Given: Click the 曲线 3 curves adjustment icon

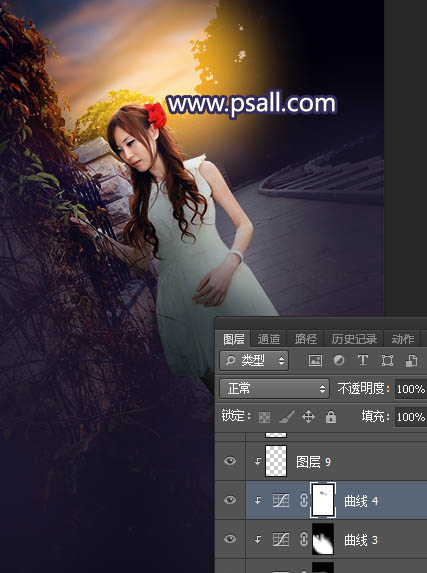Looking at the screenshot, I should [x=281, y=539].
